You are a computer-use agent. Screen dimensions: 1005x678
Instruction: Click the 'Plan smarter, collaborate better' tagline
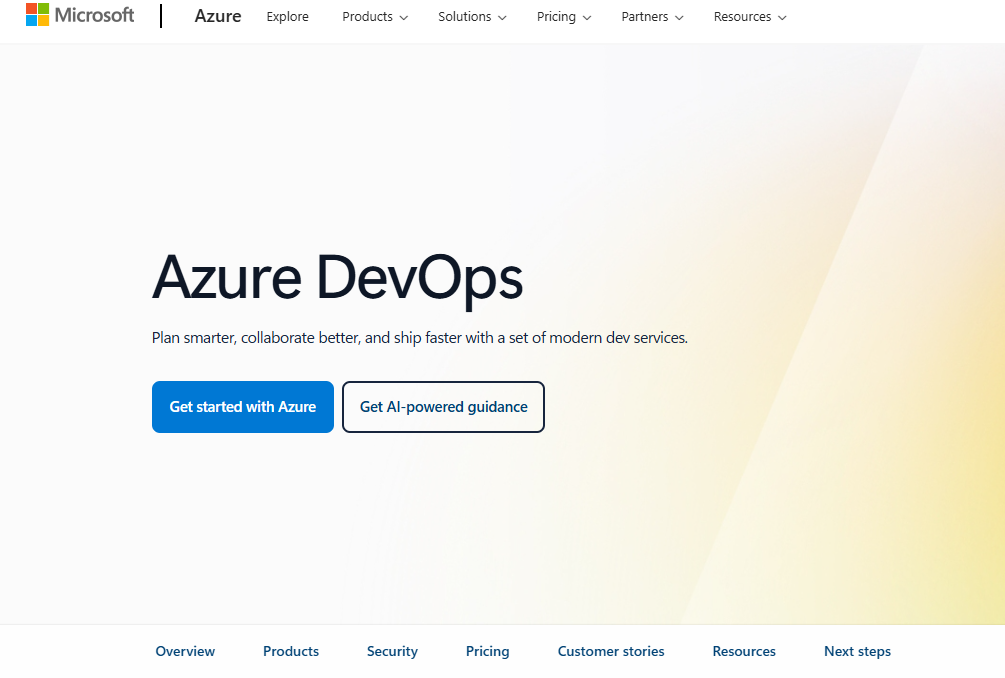coord(420,338)
